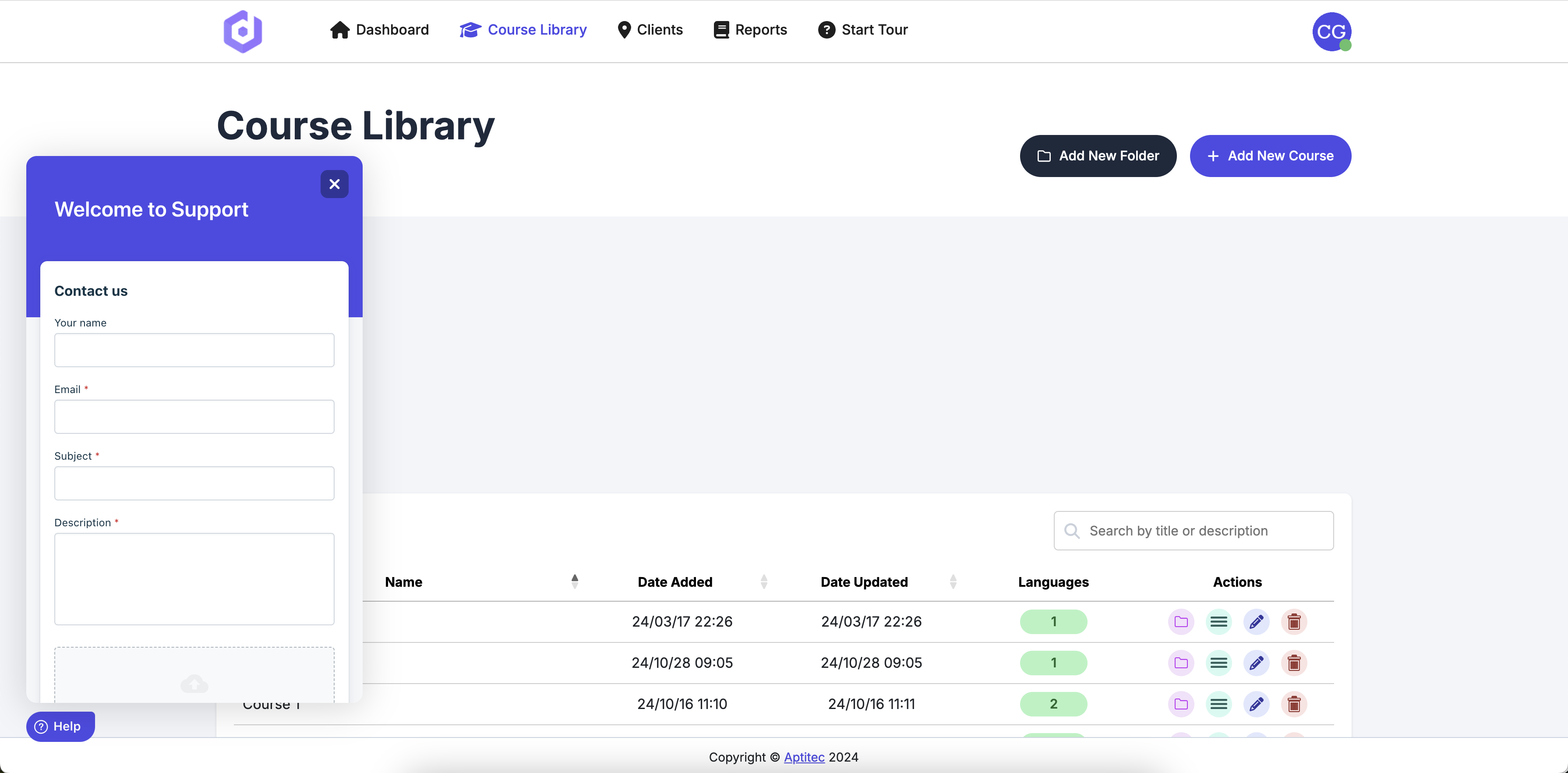The height and width of the screenshot is (773, 1568).
Task: Click the search by title or description field
Action: click(1193, 531)
